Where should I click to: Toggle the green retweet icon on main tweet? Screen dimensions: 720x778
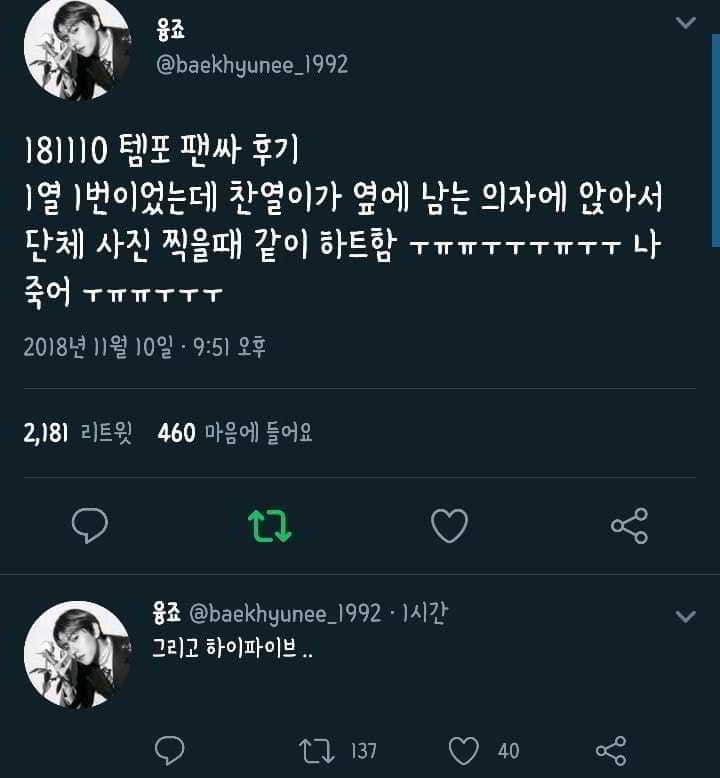tap(269, 525)
